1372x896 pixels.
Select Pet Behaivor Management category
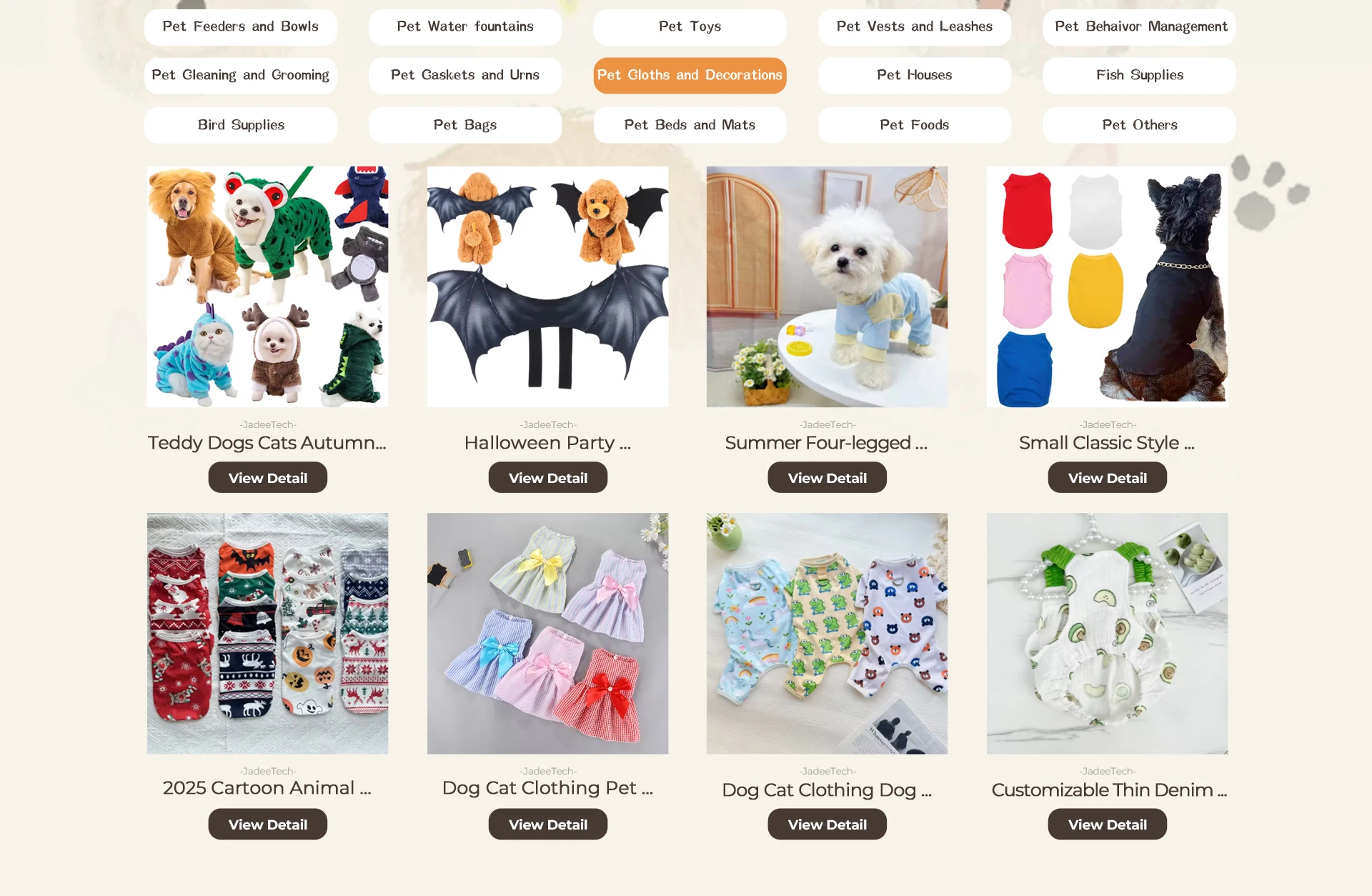pos(1139,26)
